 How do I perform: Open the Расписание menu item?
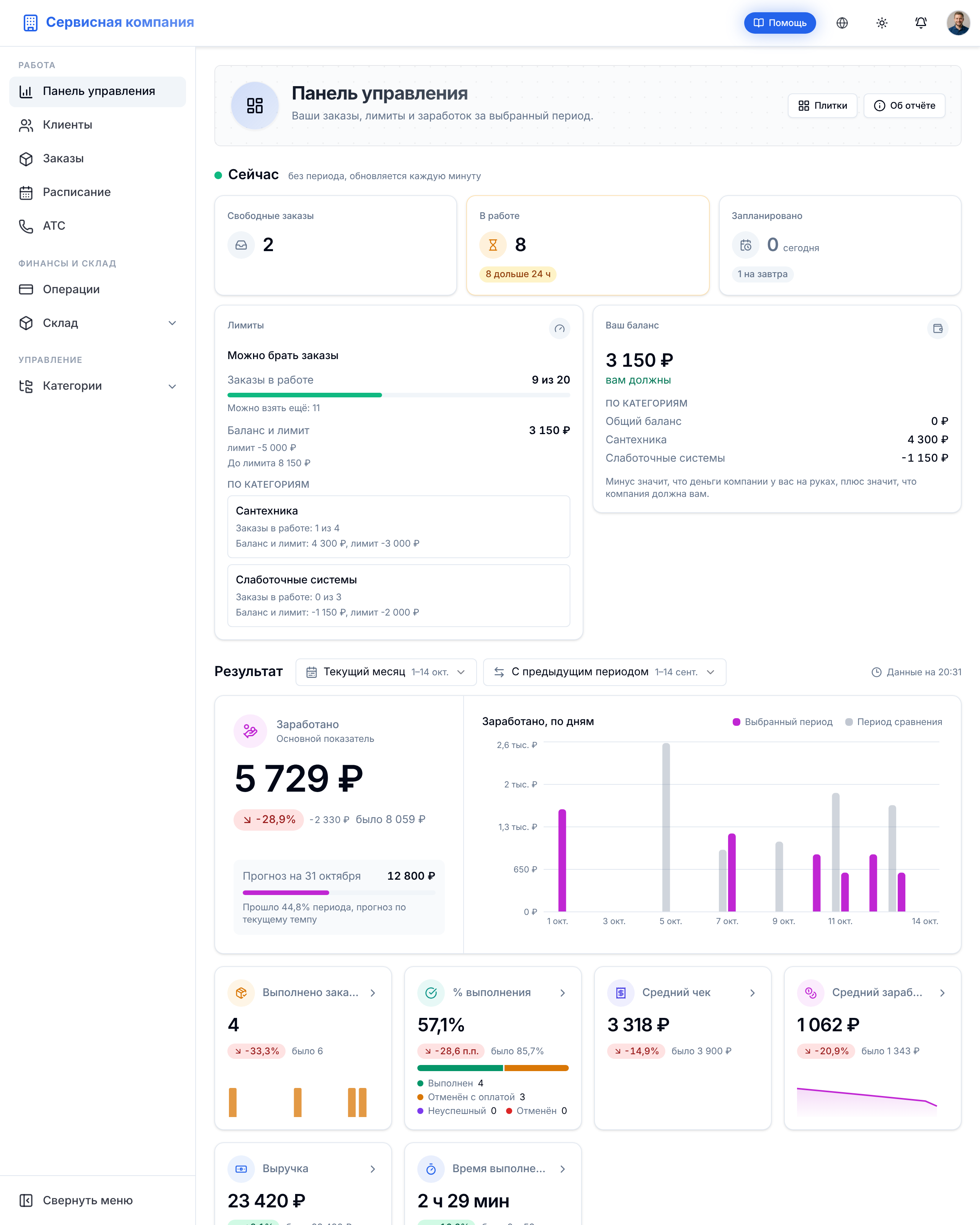pos(98,192)
